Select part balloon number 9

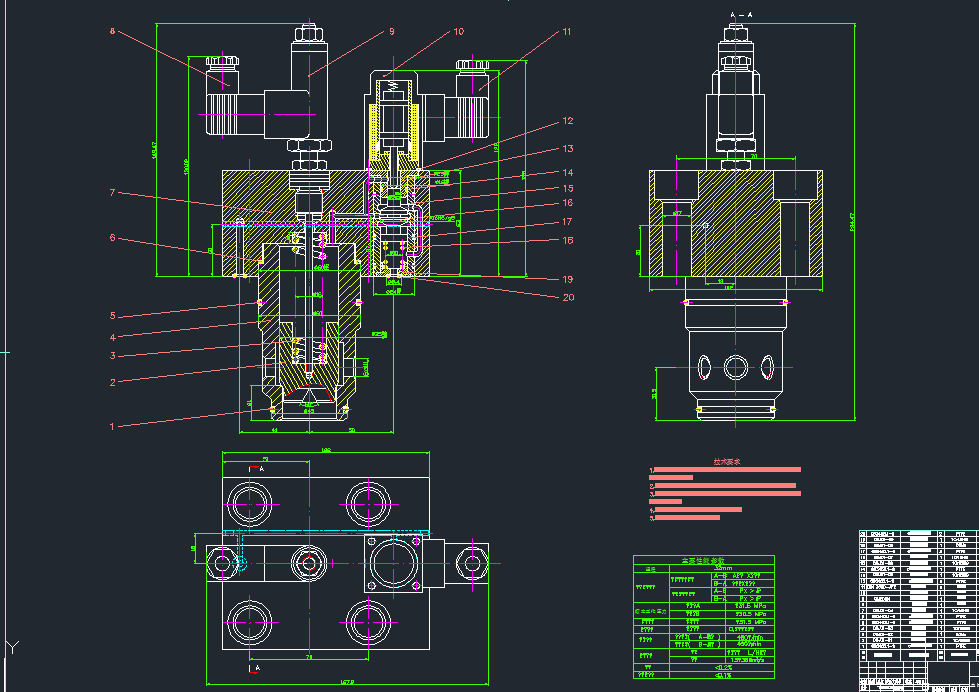pos(393,30)
